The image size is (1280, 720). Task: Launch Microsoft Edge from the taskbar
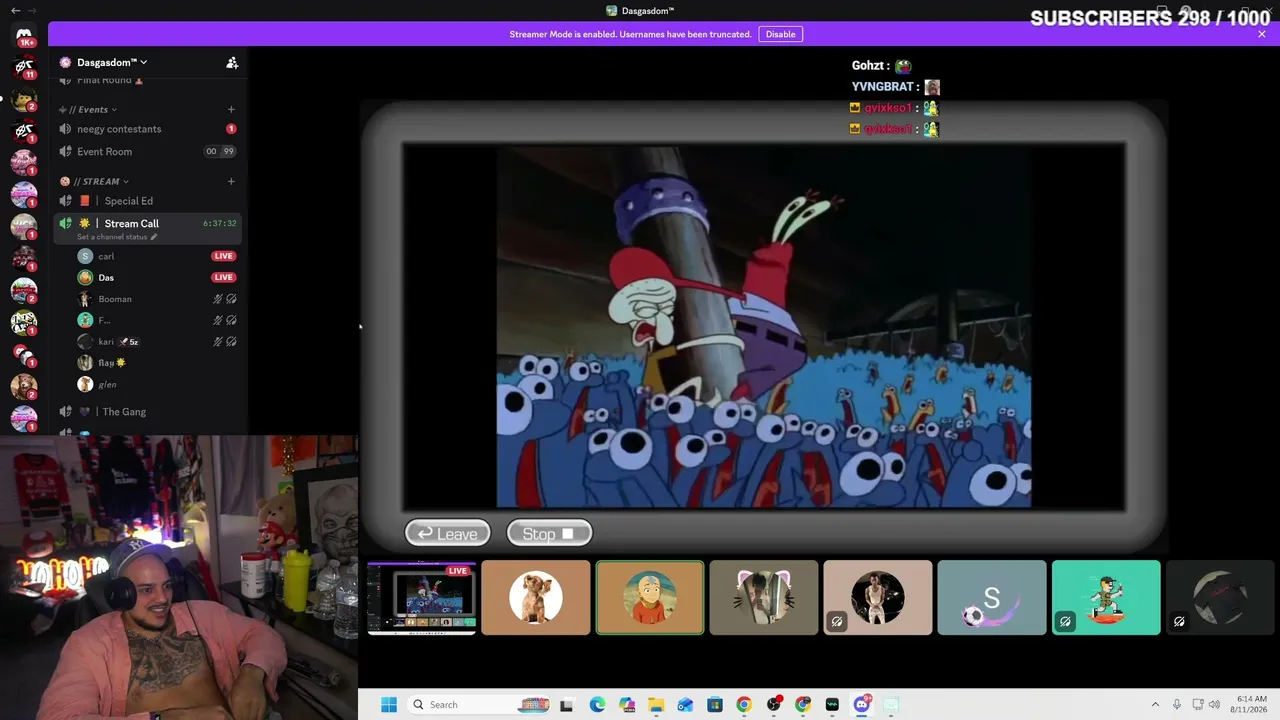(x=597, y=705)
